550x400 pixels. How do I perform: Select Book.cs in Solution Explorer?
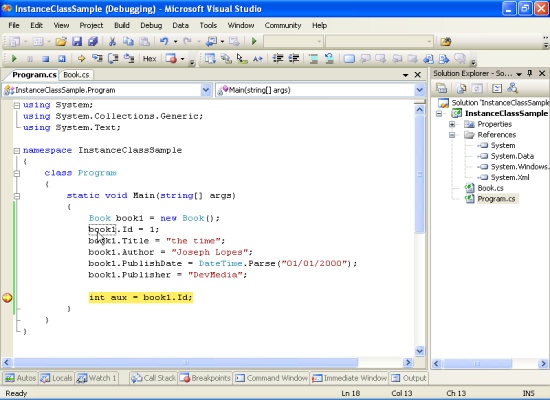coord(490,188)
